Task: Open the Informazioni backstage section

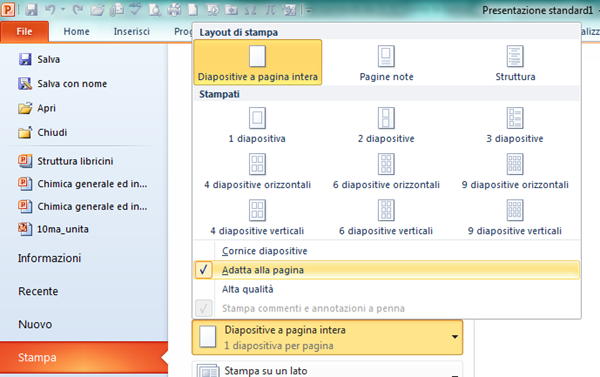Action: click(49, 258)
